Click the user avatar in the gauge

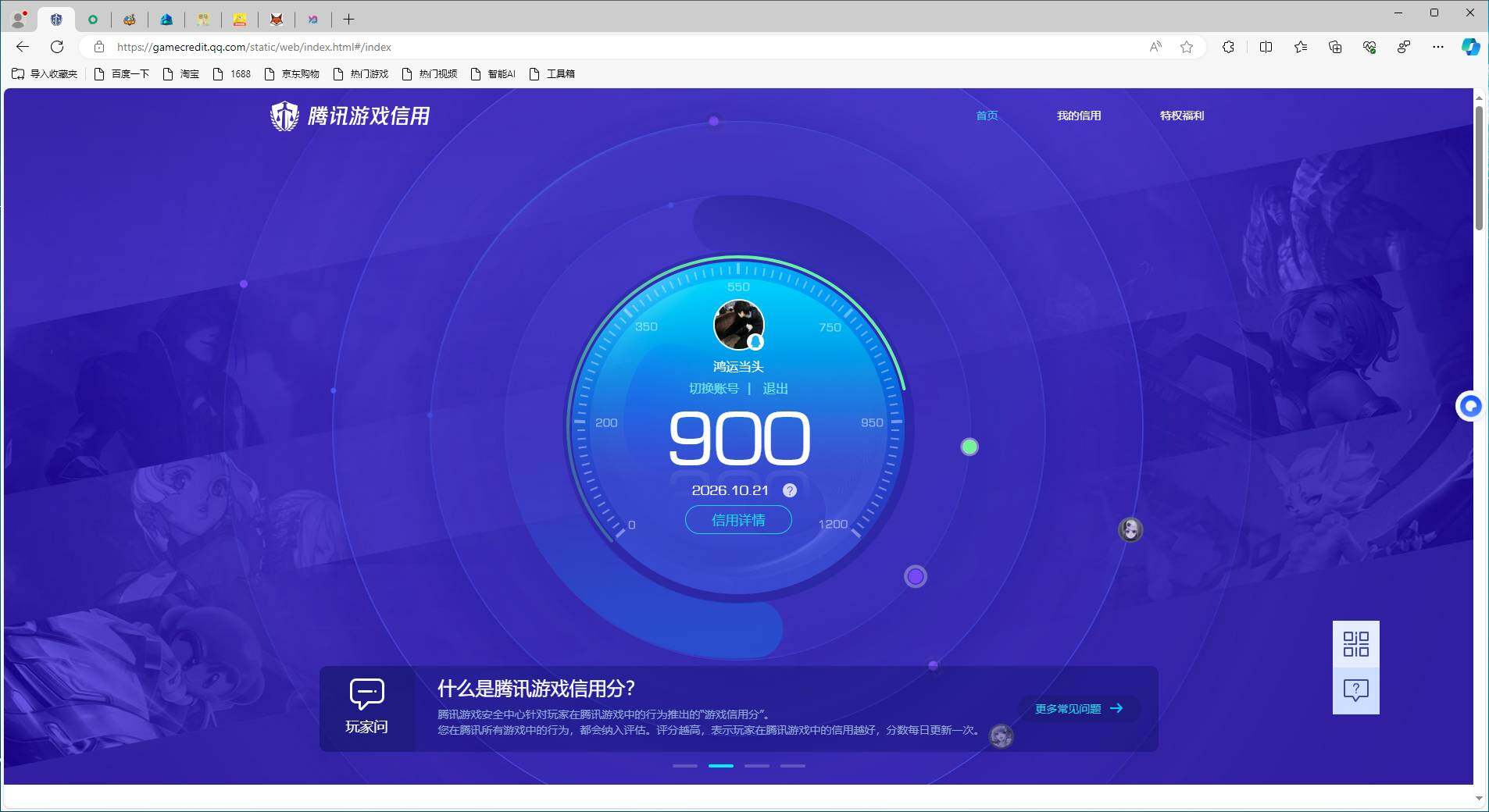click(x=739, y=325)
